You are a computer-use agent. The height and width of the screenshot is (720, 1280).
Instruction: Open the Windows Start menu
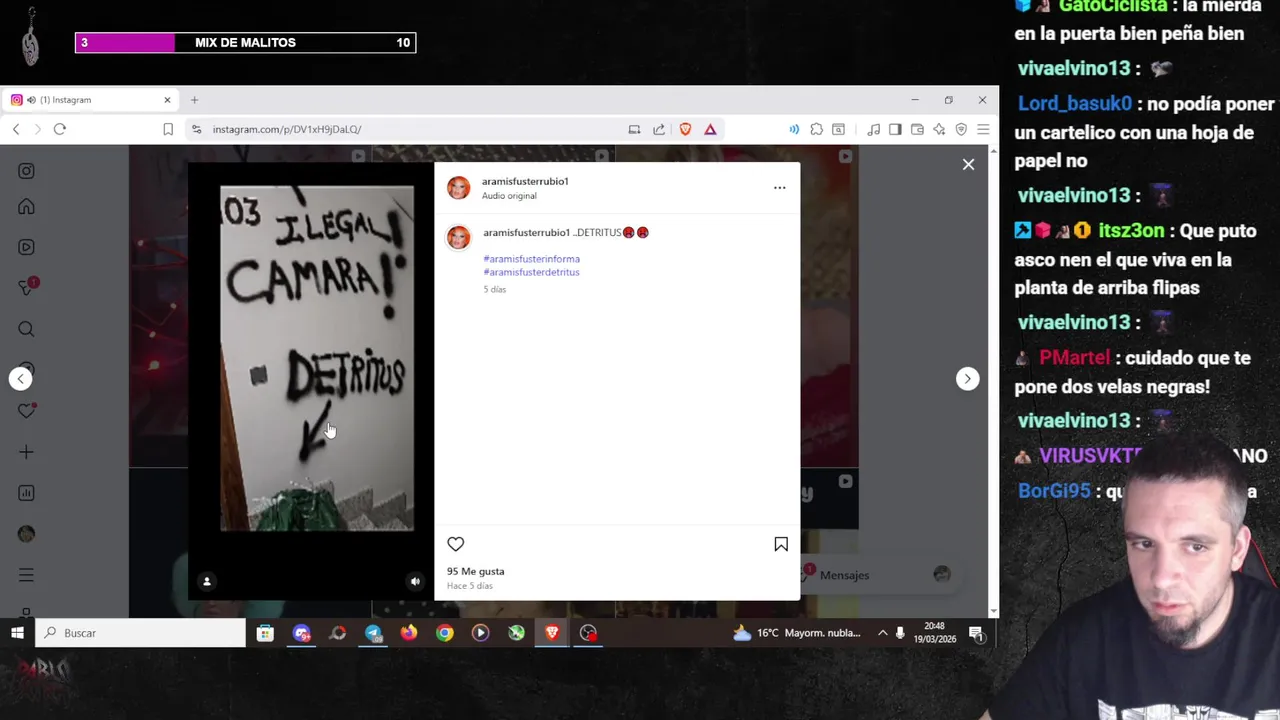(x=17, y=633)
